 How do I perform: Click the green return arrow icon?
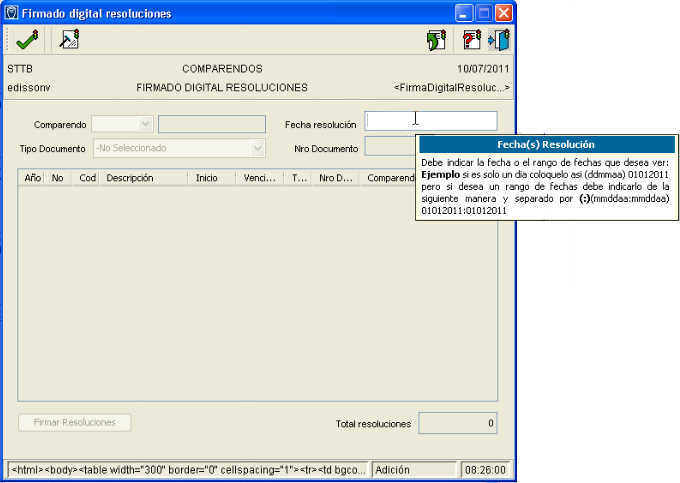tap(435, 40)
